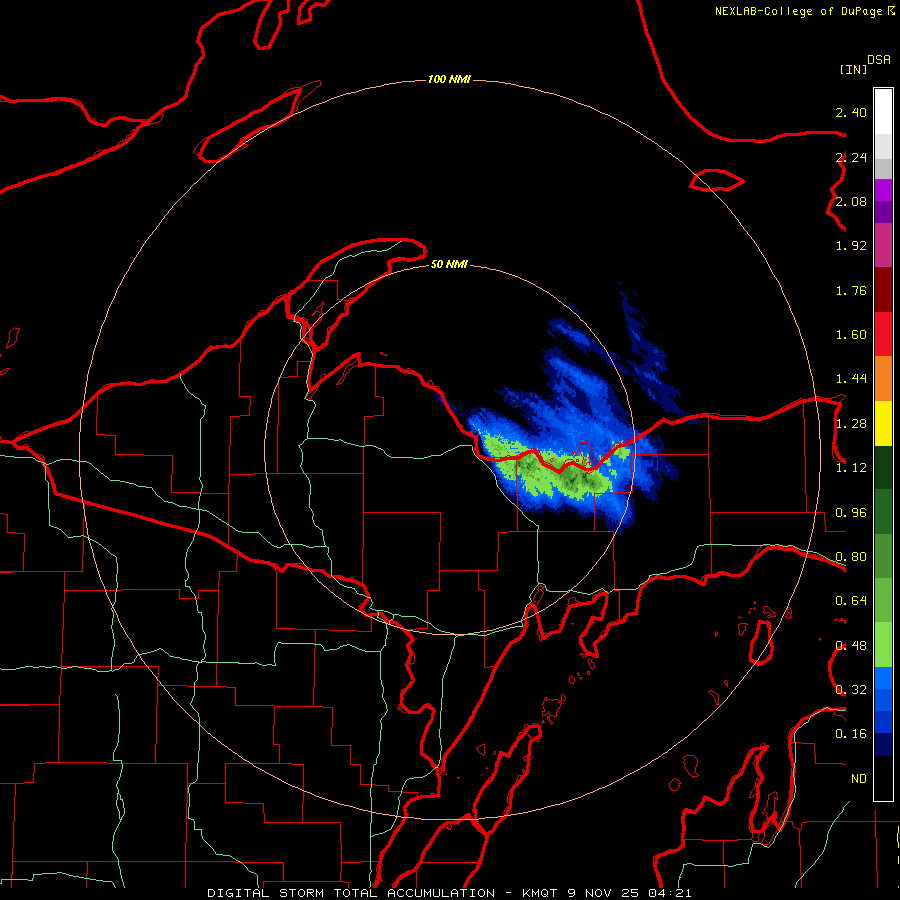Click the 2.24 legend value
Viewport: 900px width, 900px height.
click(x=851, y=157)
